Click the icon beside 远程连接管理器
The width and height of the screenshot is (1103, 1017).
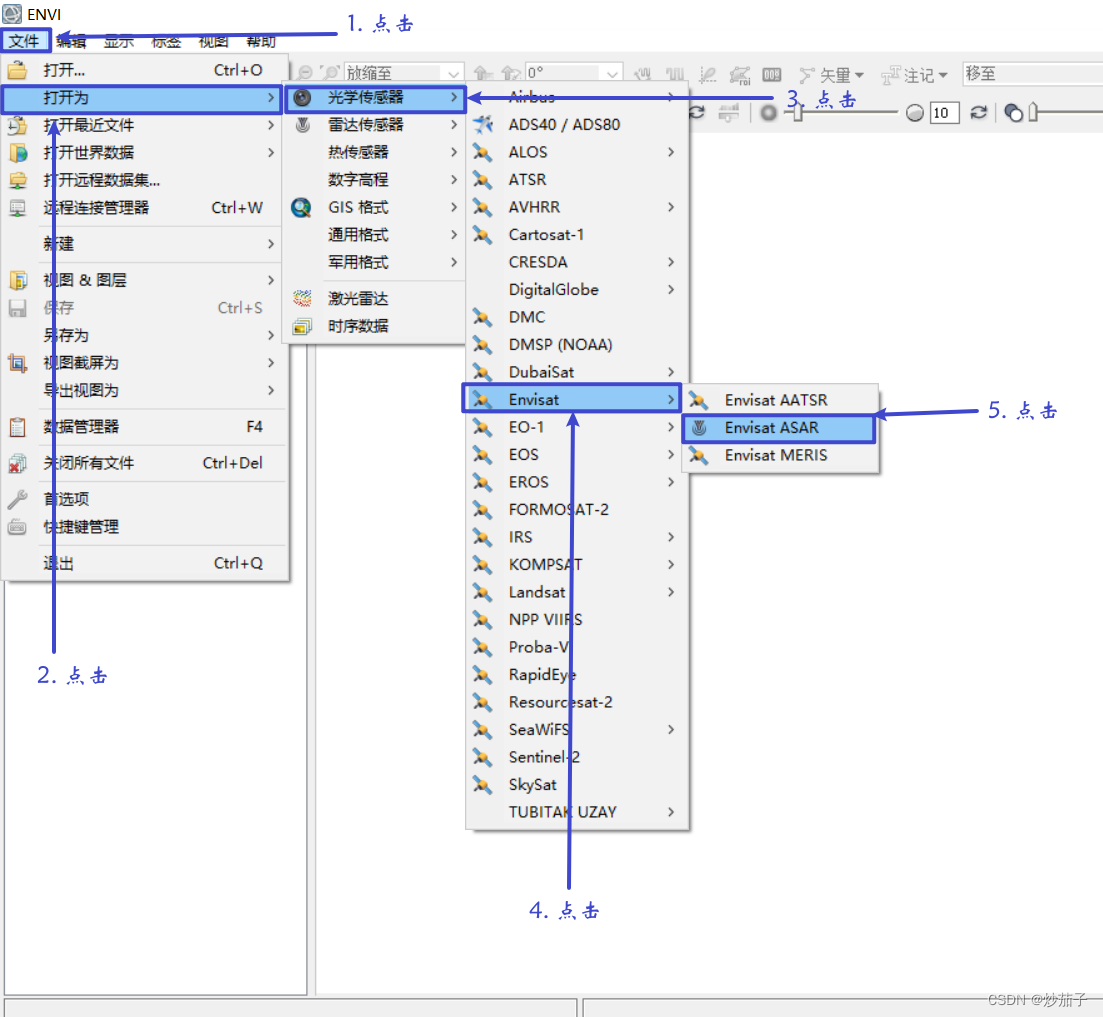tap(18, 208)
